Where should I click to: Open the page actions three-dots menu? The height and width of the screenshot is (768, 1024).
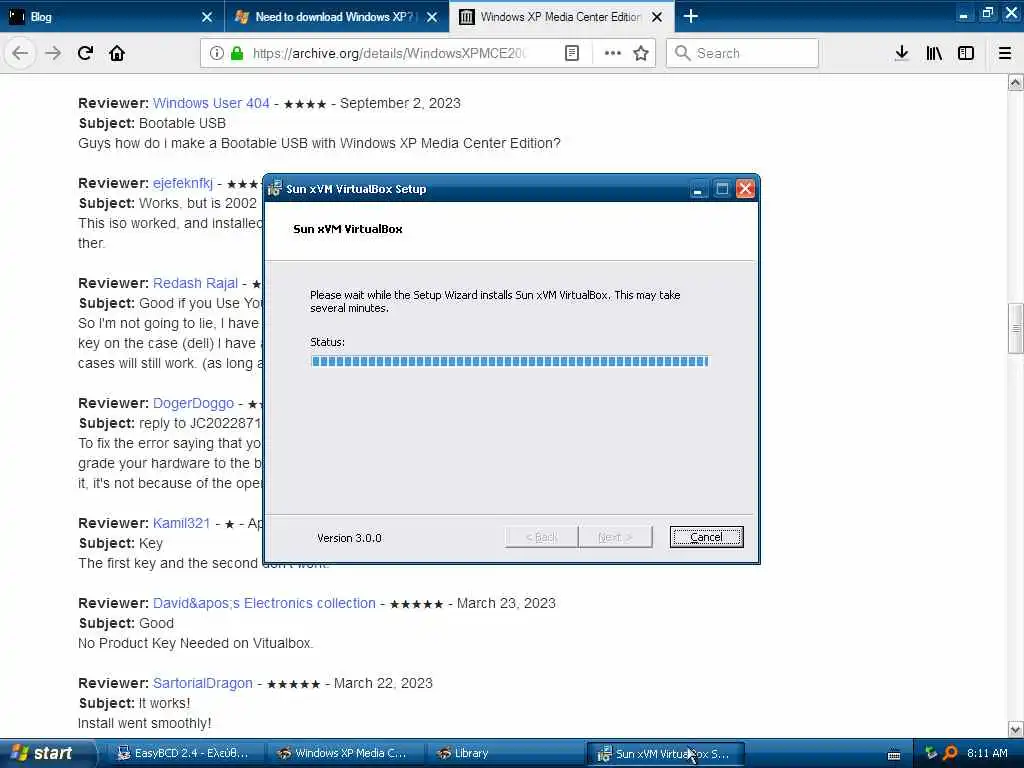click(613, 53)
